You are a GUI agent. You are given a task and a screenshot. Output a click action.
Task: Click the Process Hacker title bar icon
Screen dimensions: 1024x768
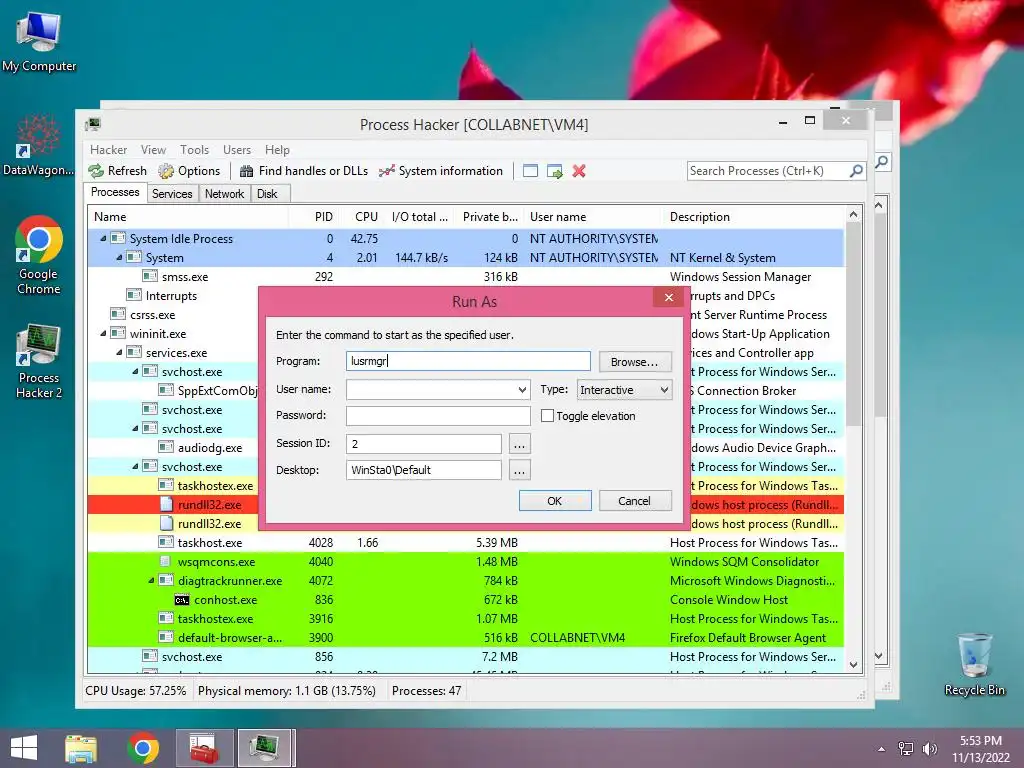click(x=93, y=124)
